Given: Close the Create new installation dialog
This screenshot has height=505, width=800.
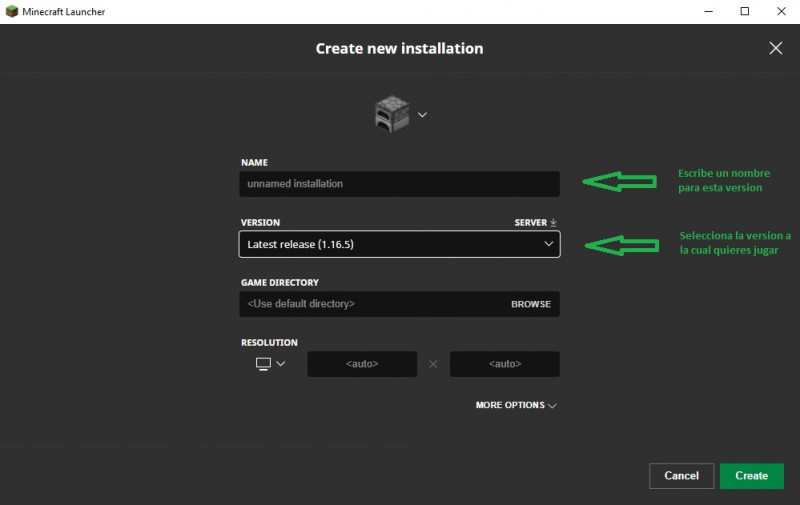Looking at the screenshot, I should [775, 48].
